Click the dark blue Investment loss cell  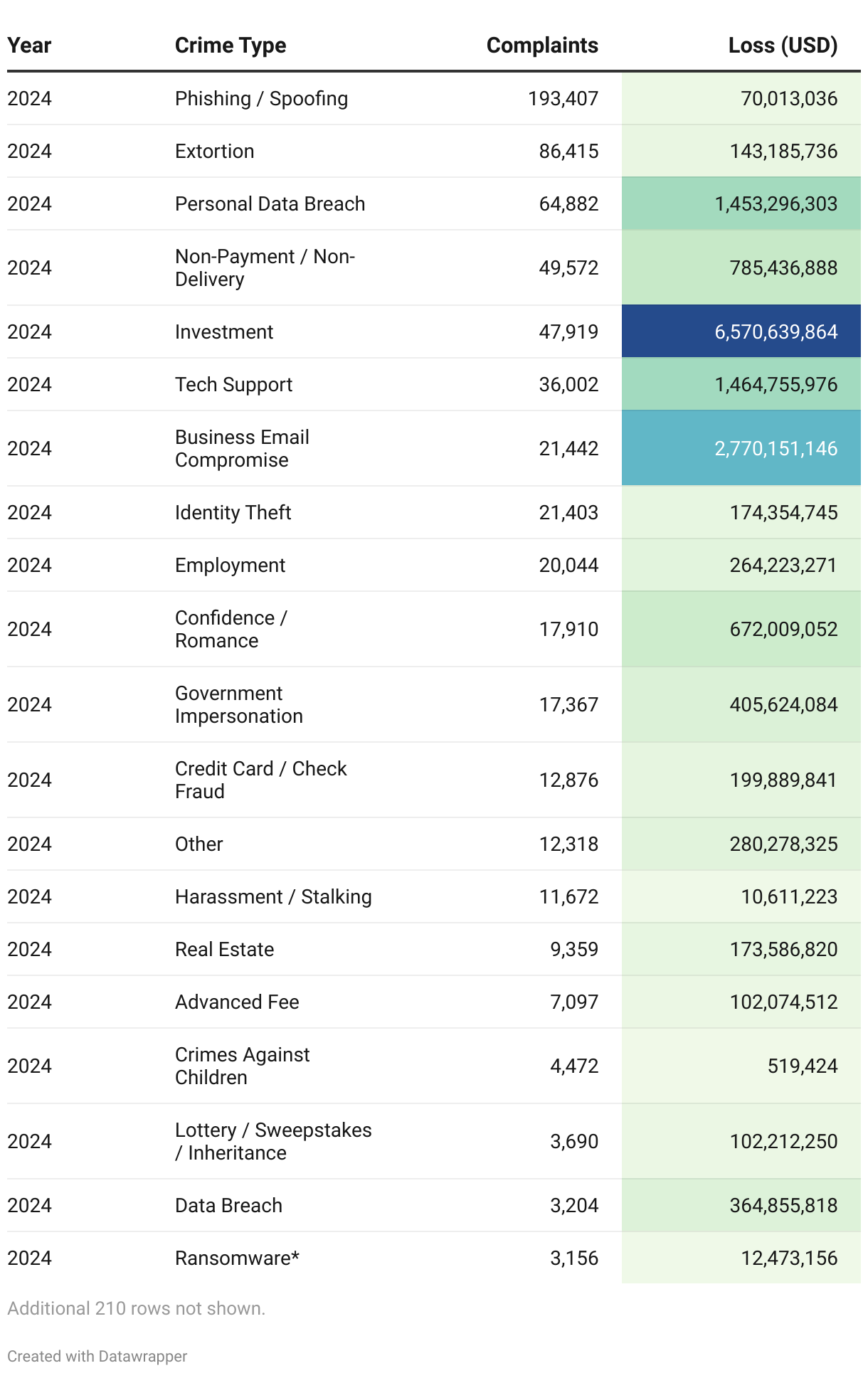pos(741,332)
